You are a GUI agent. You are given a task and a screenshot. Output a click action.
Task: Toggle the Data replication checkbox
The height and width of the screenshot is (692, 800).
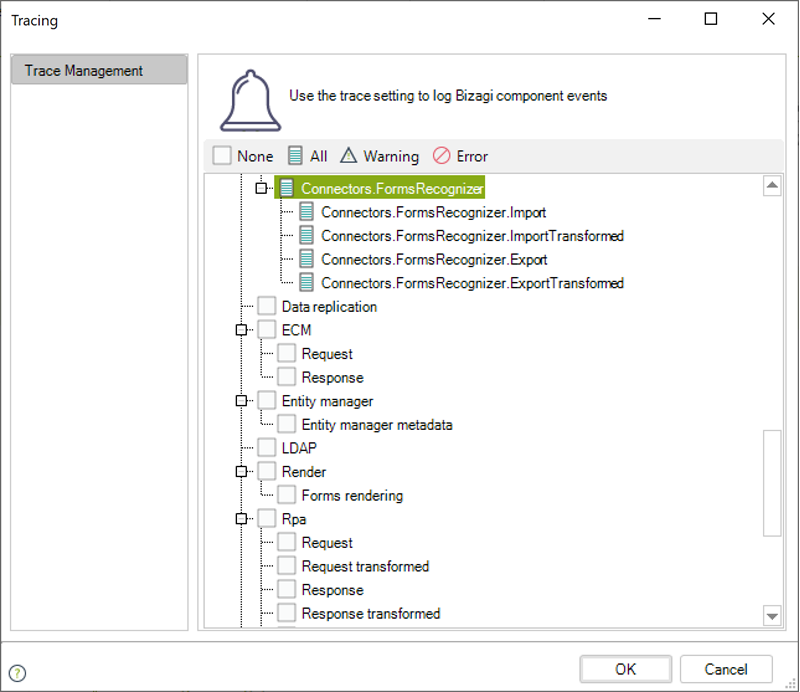click(267, 306)
